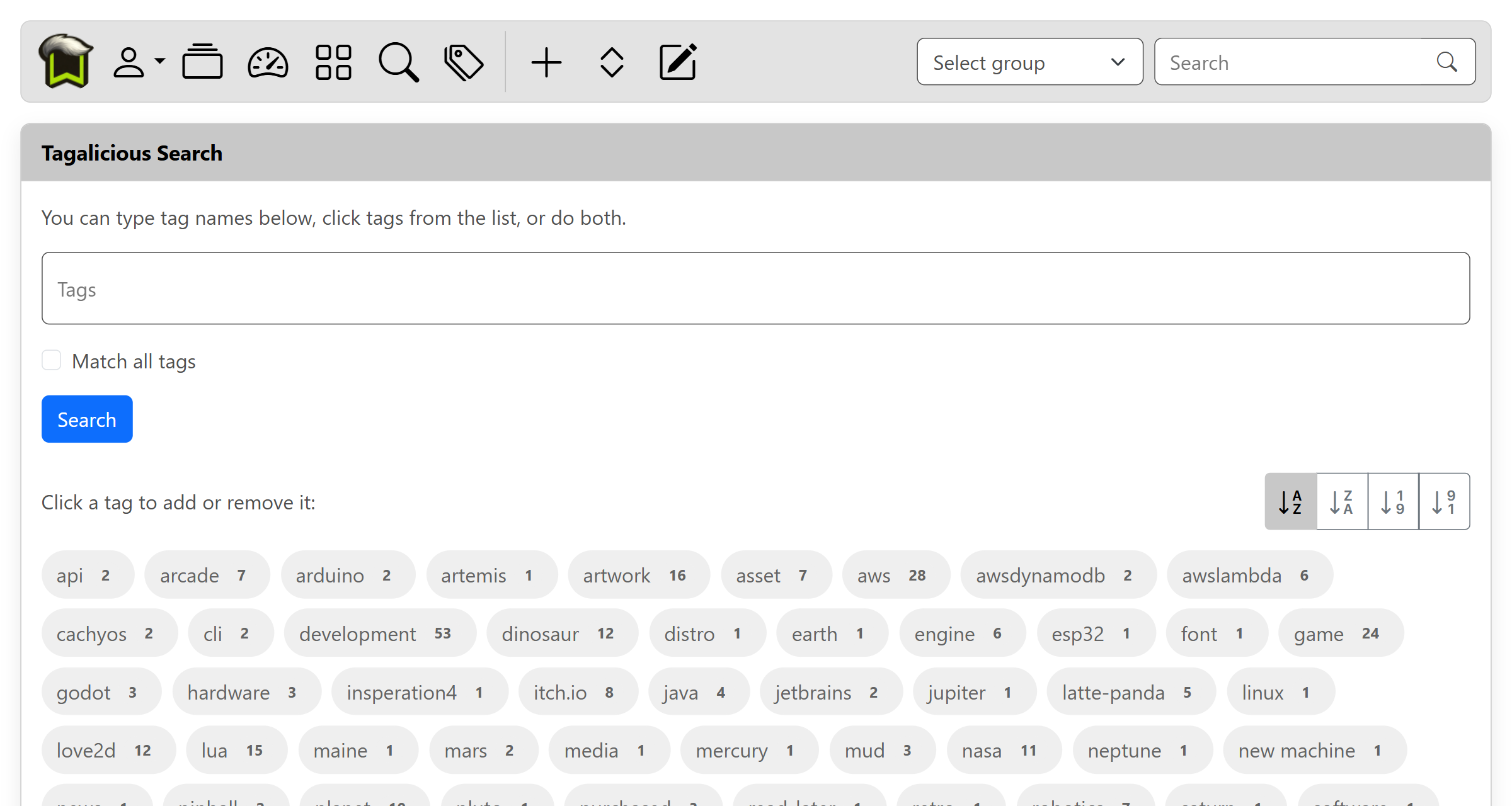Click the expand/collapse chevrons icon

(612, 62)
